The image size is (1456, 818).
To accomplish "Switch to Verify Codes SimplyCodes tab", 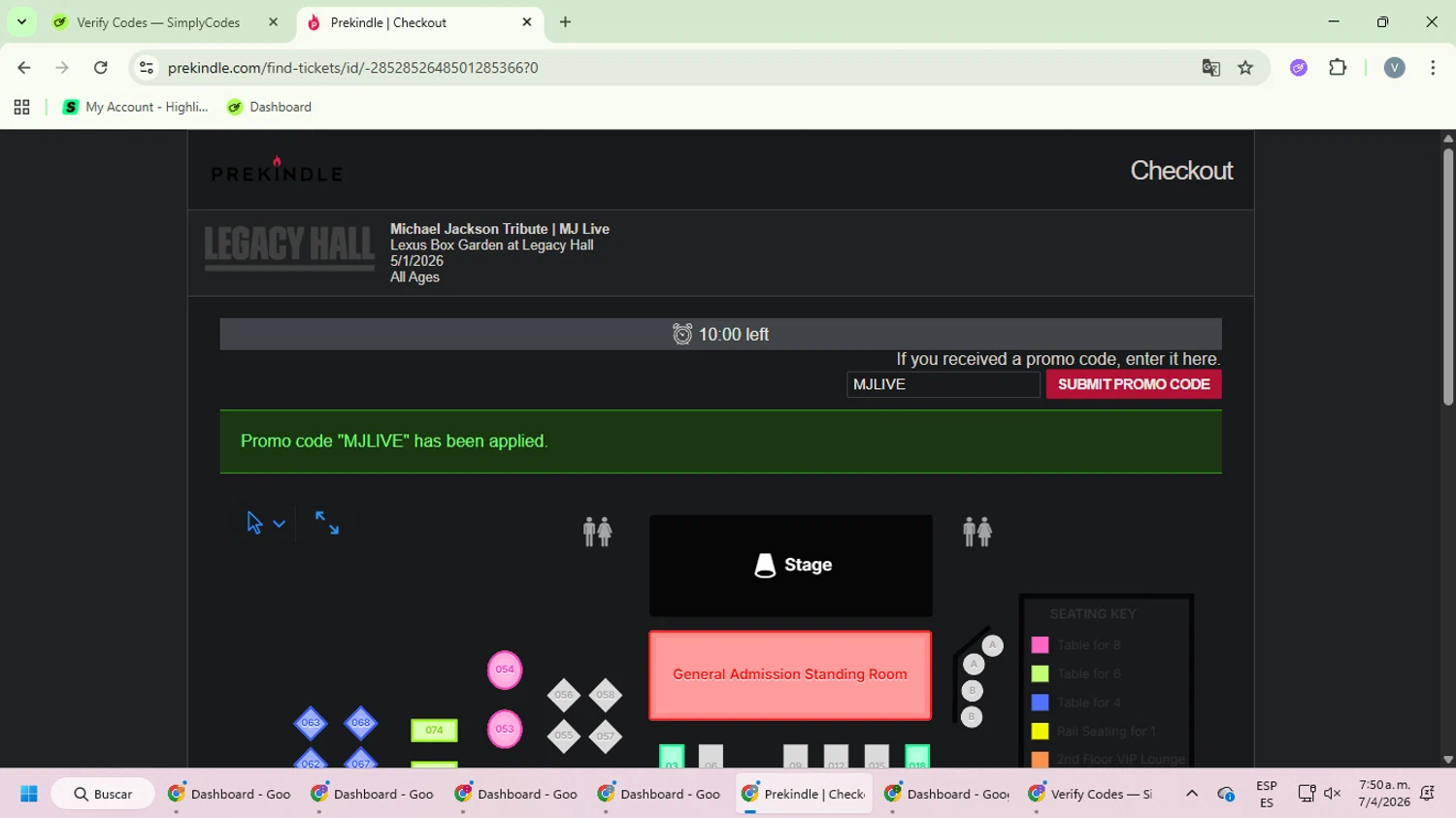I will pyautogui.click(x=158, y=22).
